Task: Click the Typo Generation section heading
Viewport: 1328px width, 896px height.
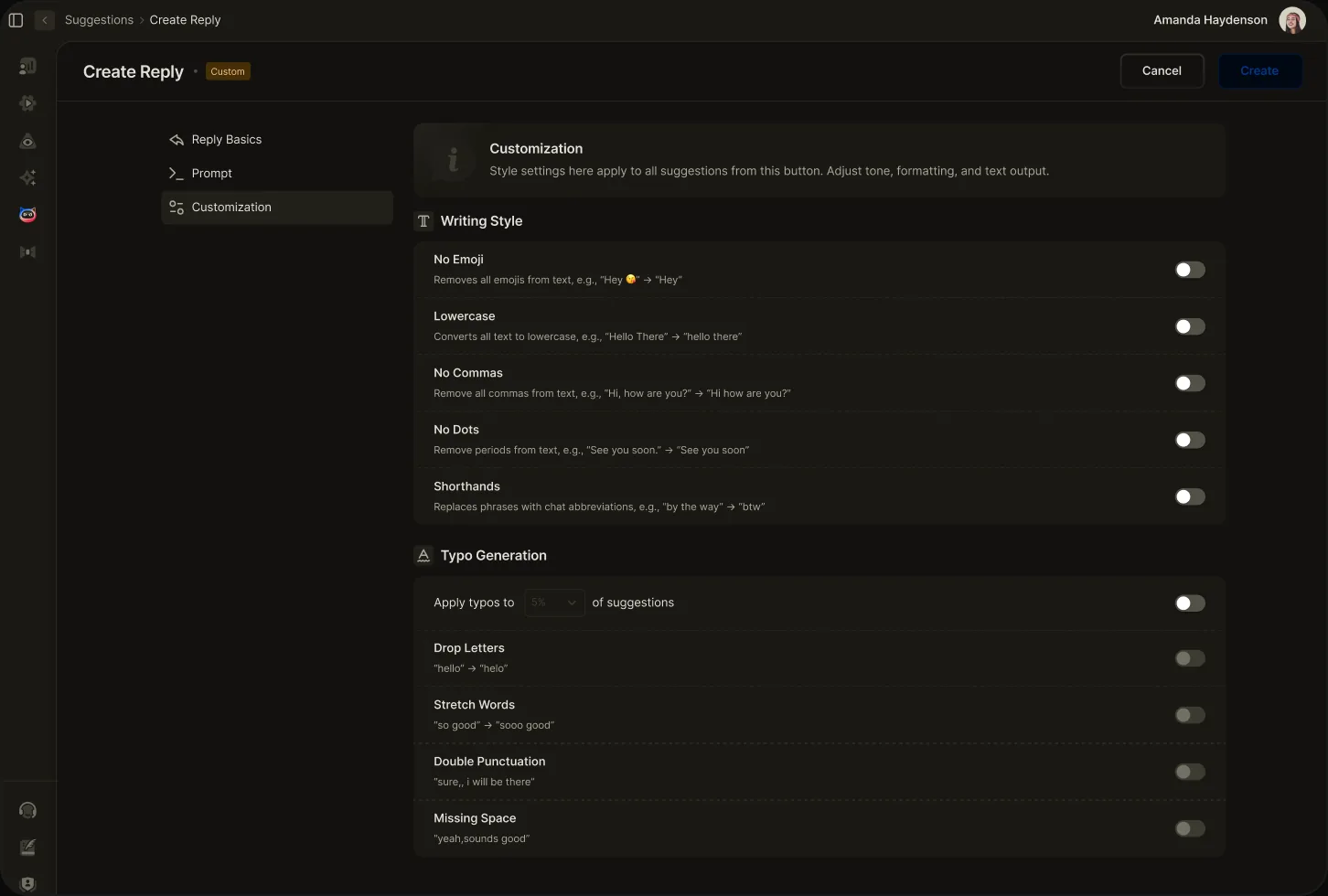Action: pyautogui.click(x=493, y=555)
